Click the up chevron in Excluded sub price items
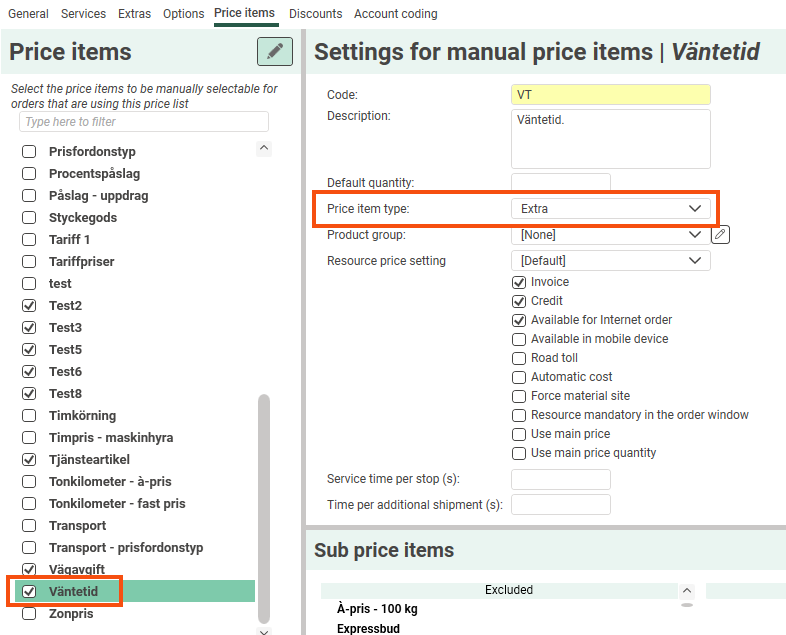The height and width of the screenshot is (635, 786). click(x=686, y=590)
